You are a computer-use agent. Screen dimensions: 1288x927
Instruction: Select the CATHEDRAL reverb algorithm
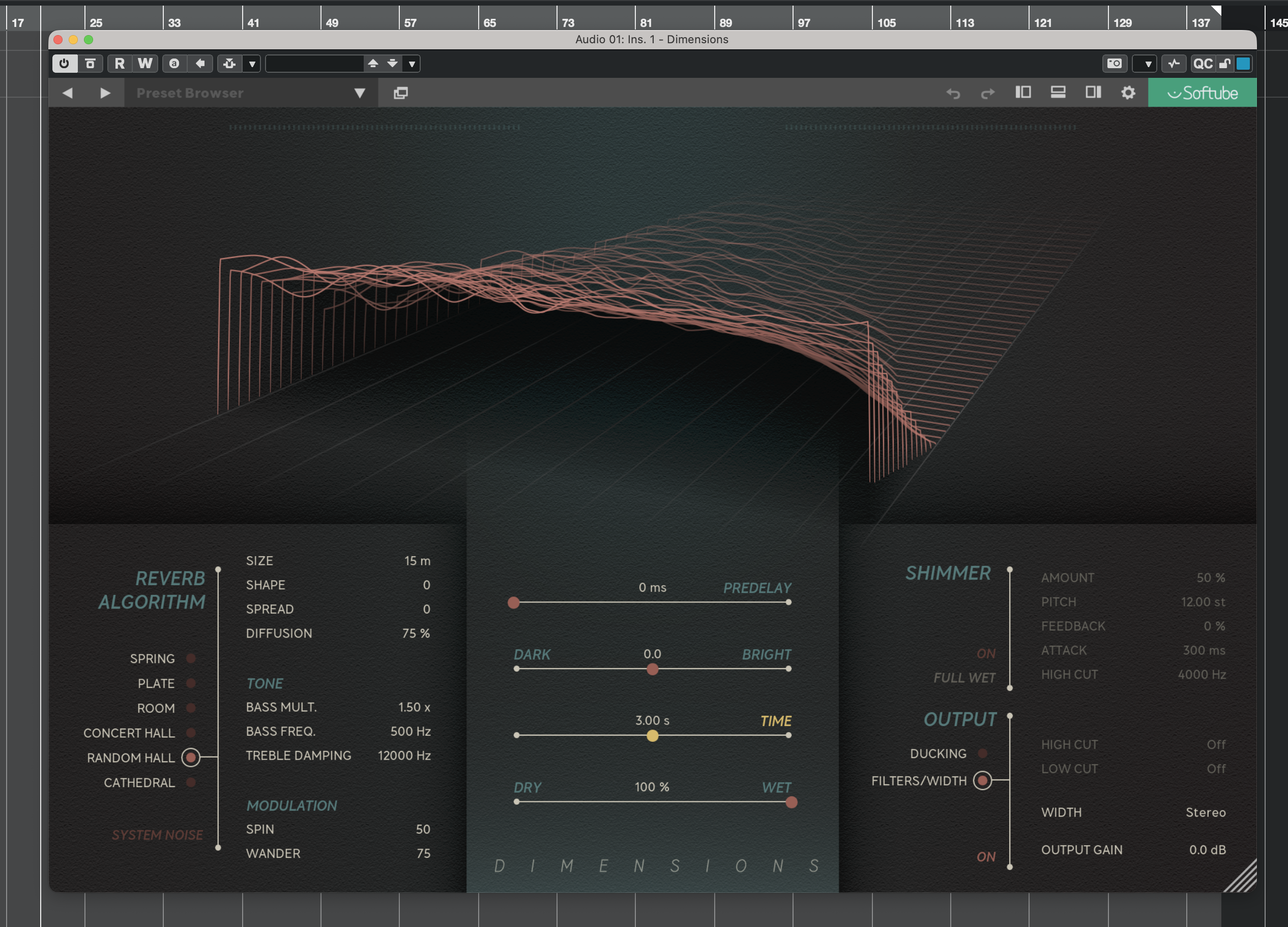click(191, 783)
